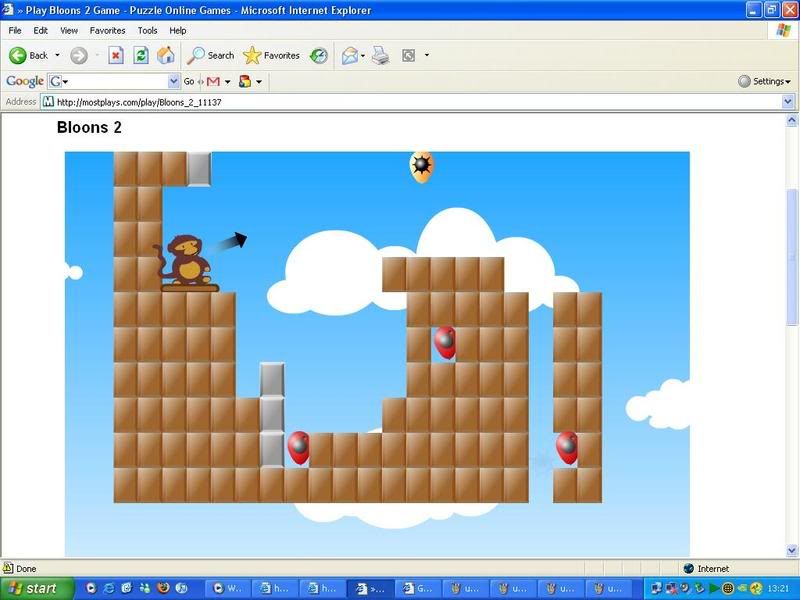Click red bloon inside middle brick tower

[x=445, y=342]
